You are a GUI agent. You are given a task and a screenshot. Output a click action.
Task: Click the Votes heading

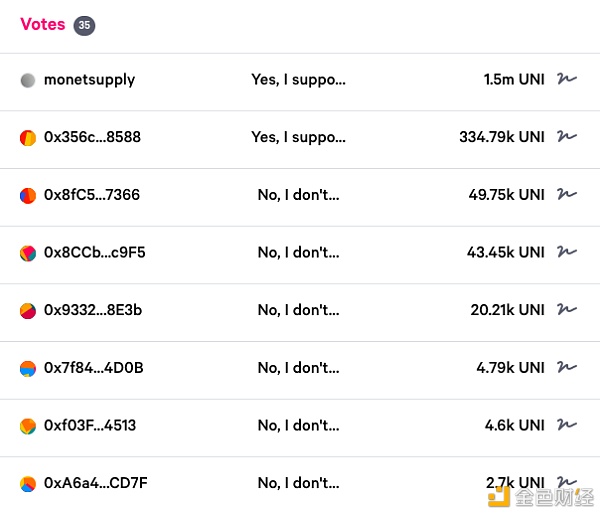(x=42, y=24)
